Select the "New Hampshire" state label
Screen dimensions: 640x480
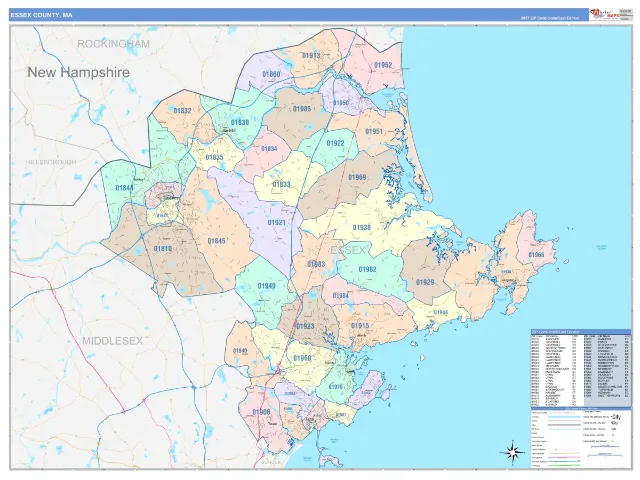click(78, 72)
